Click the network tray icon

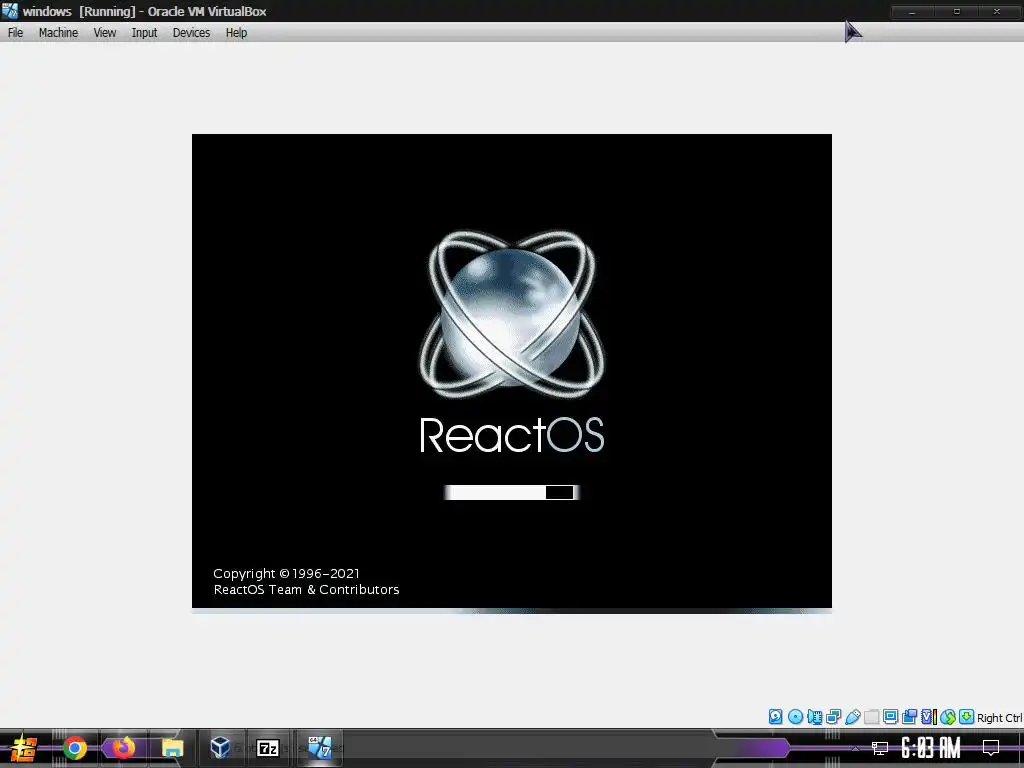(x=880, y=748)
